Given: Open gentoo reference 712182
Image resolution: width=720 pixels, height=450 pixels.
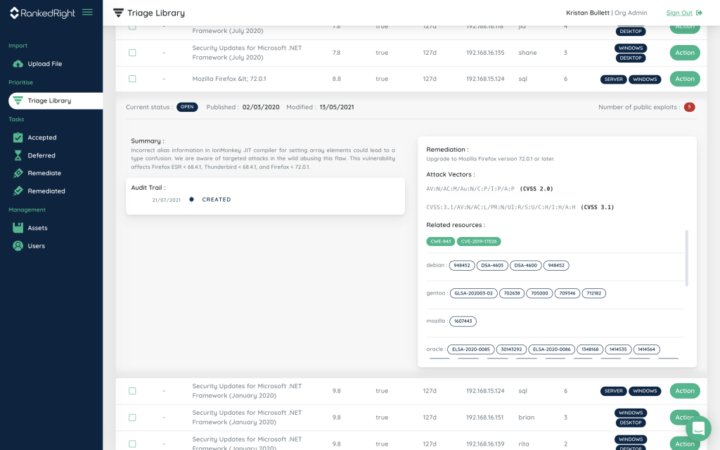Looking at the screenshot, I should pyautogui.click(x=594, y=293).
